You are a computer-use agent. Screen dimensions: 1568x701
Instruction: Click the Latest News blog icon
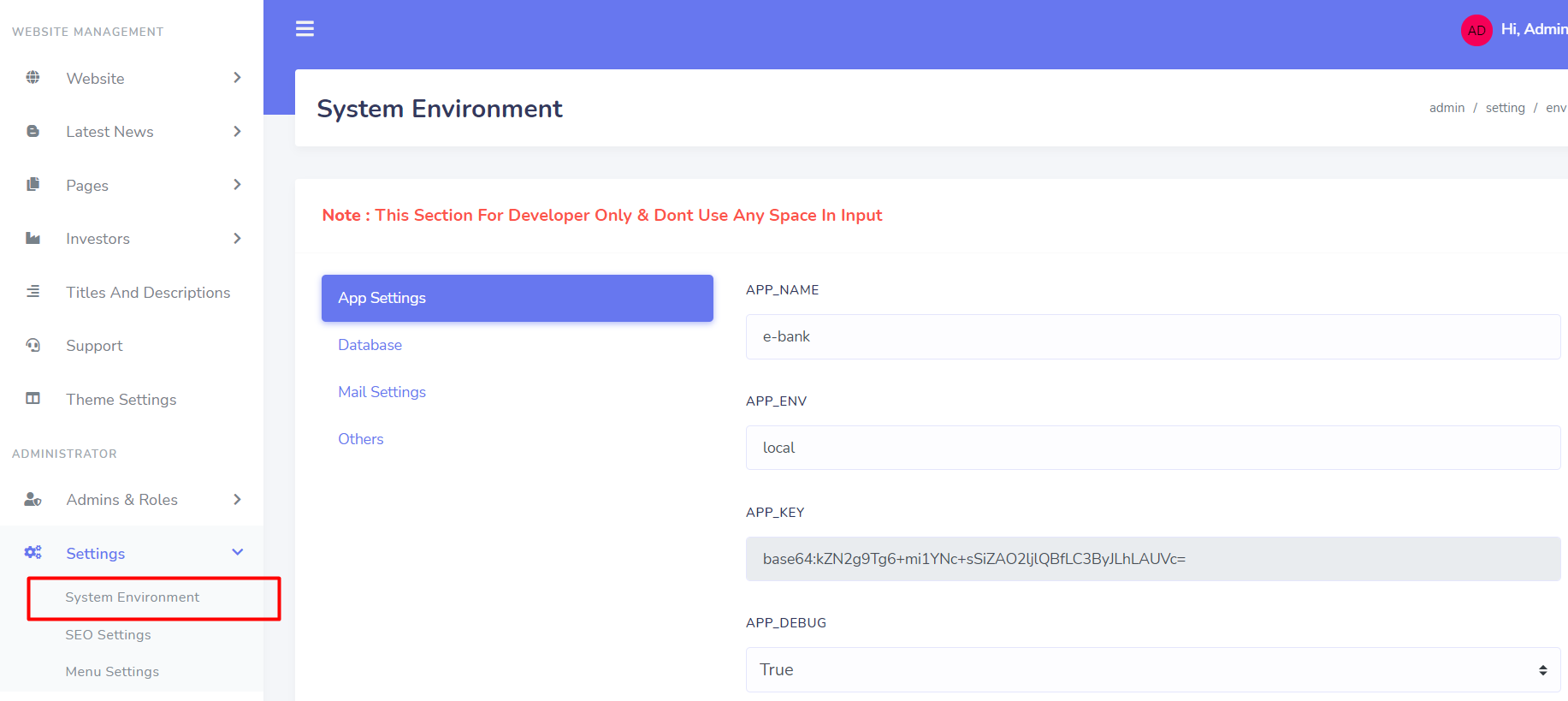coord(33,131)
